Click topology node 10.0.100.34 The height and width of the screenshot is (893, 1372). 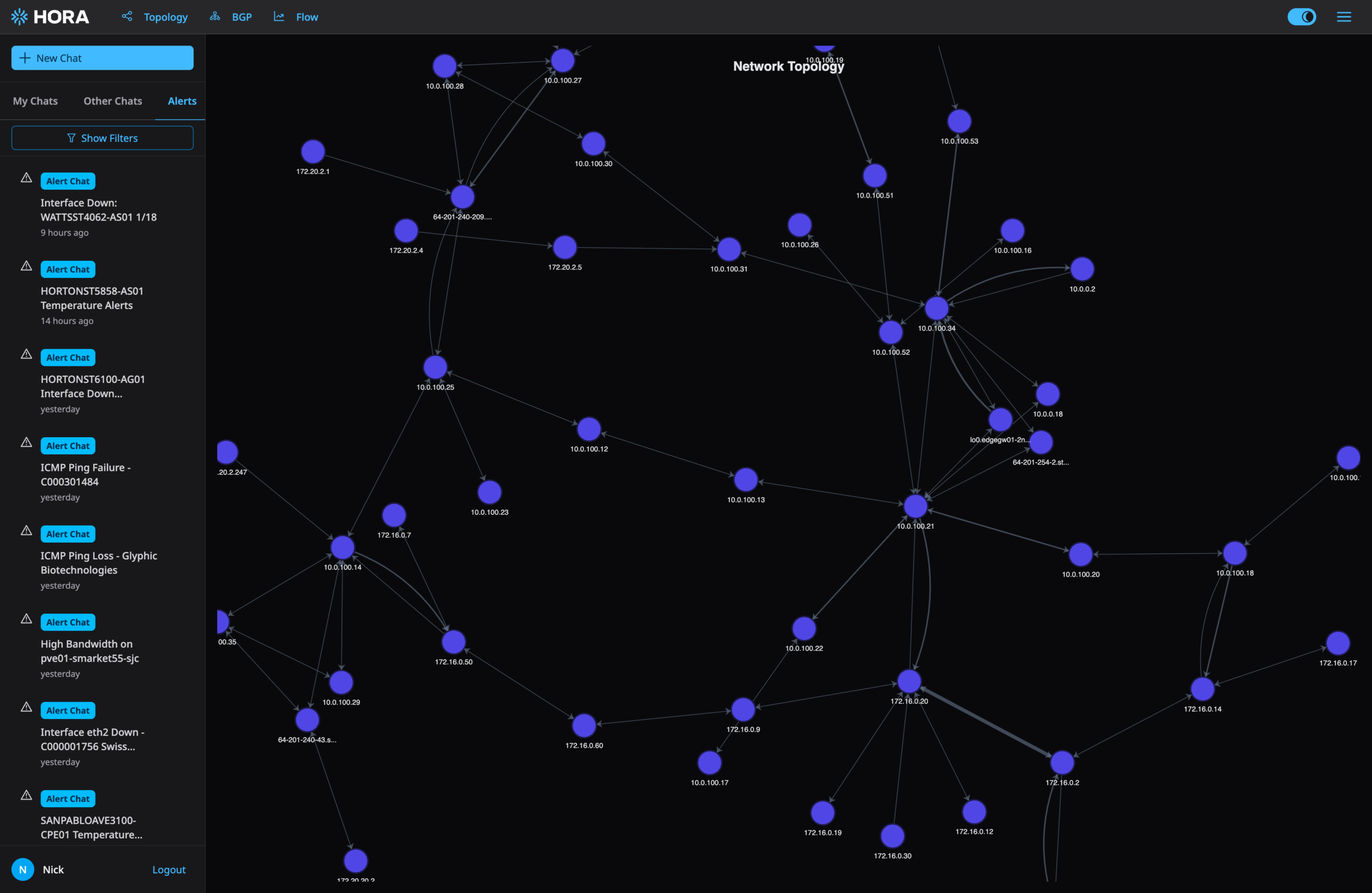[936, 308]
